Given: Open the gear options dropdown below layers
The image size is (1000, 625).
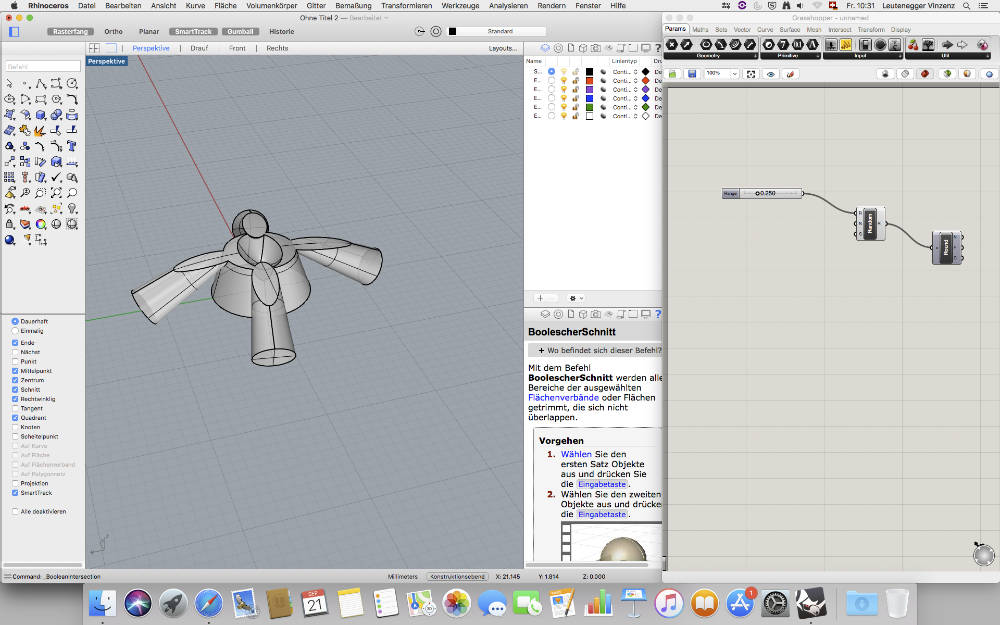Looking at the screenshot, I should [576, 298].
